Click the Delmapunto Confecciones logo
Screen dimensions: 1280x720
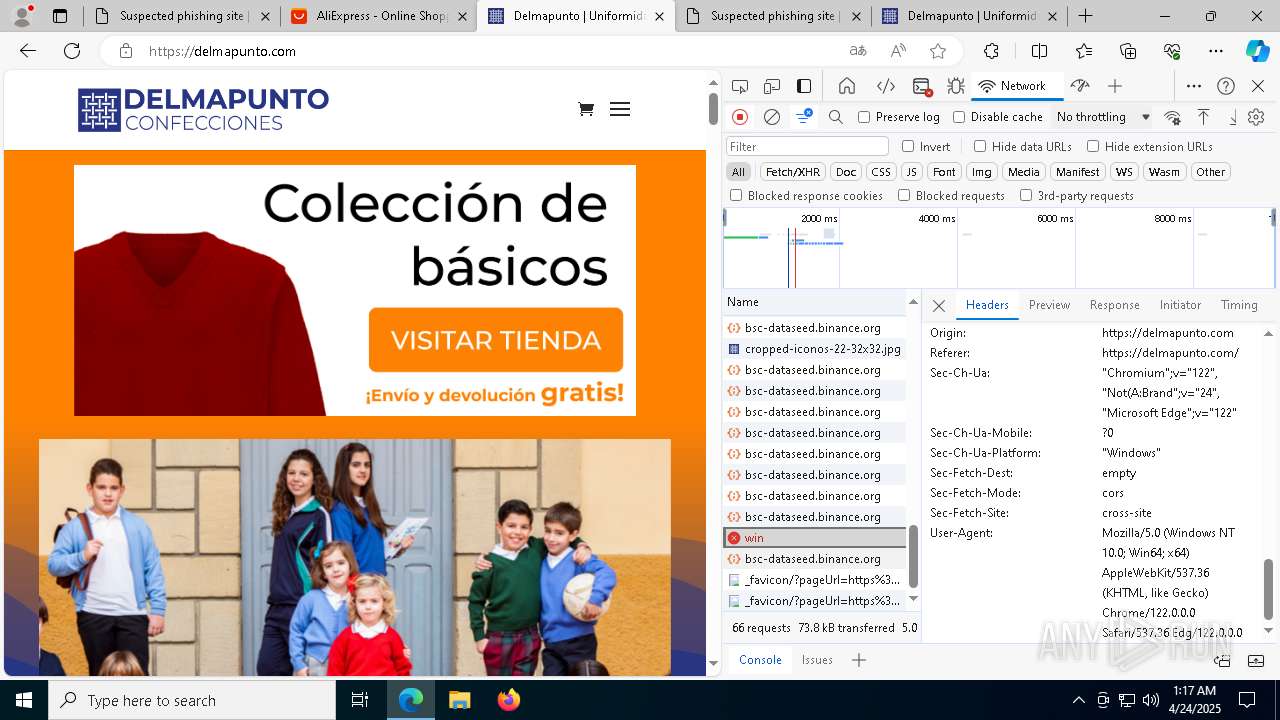click(x=203, y=110)
